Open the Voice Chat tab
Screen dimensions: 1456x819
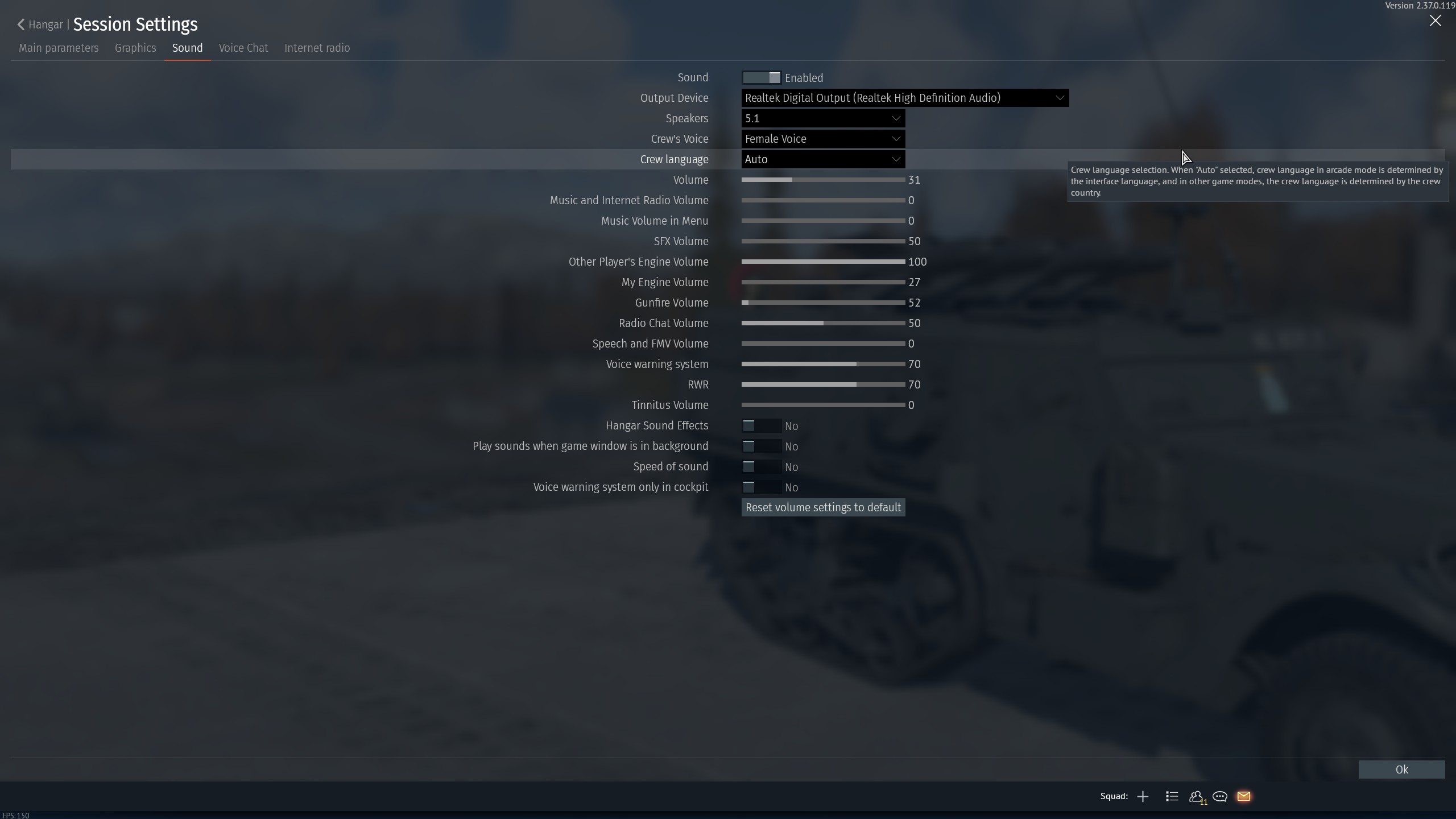point(243,48)
